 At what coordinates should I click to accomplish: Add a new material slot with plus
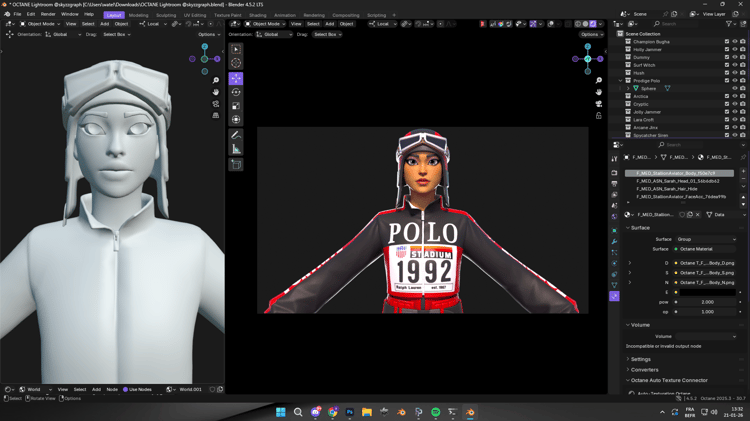tap(743, 171)
